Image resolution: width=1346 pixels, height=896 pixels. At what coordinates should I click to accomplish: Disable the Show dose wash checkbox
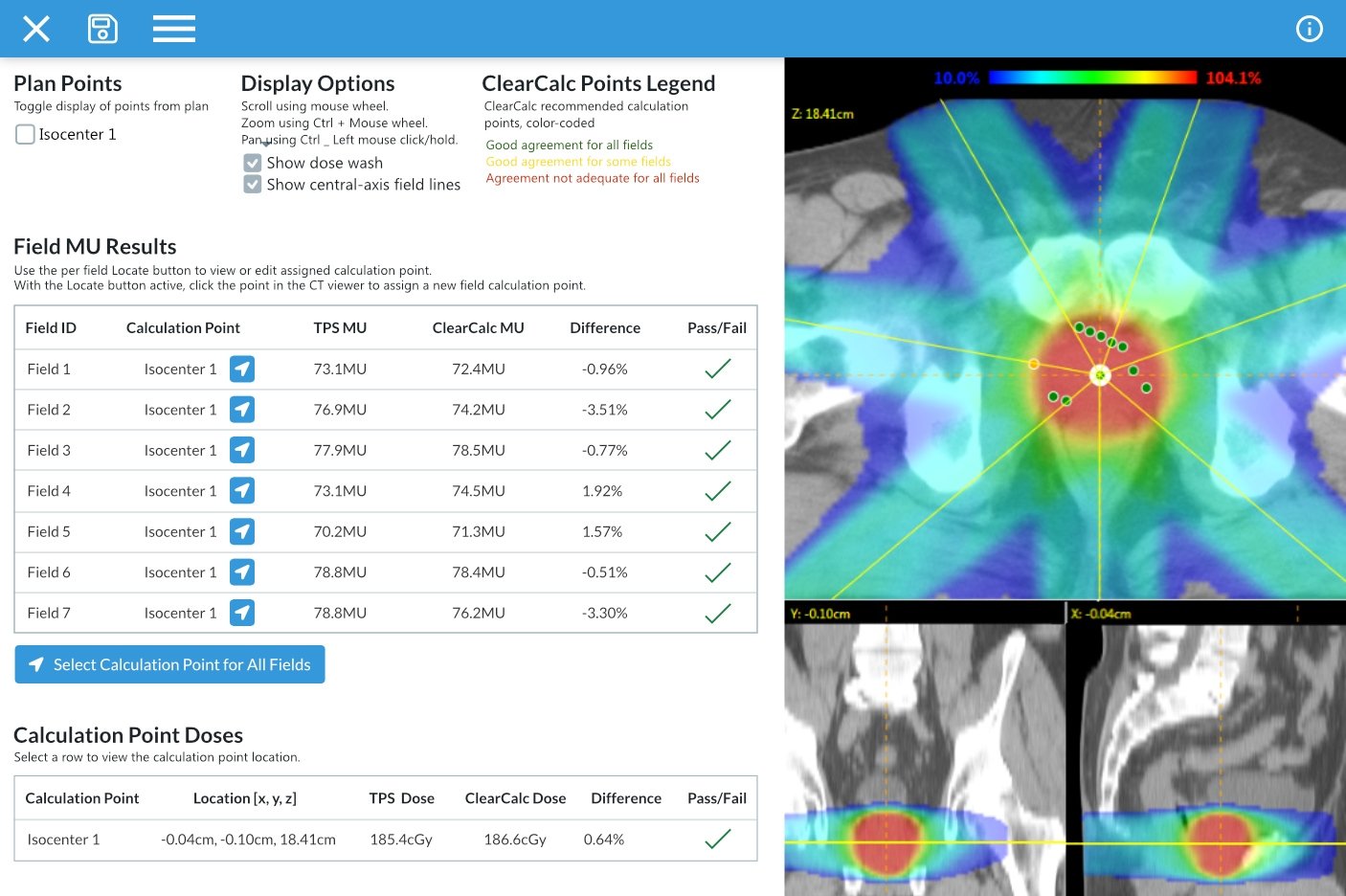(x=253, y=163)
